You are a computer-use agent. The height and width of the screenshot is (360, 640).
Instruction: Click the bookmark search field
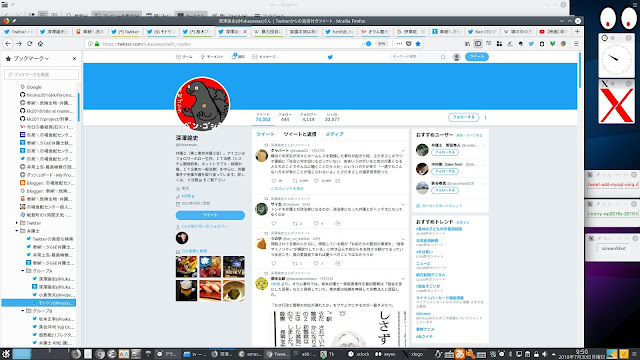pos(41,74)
